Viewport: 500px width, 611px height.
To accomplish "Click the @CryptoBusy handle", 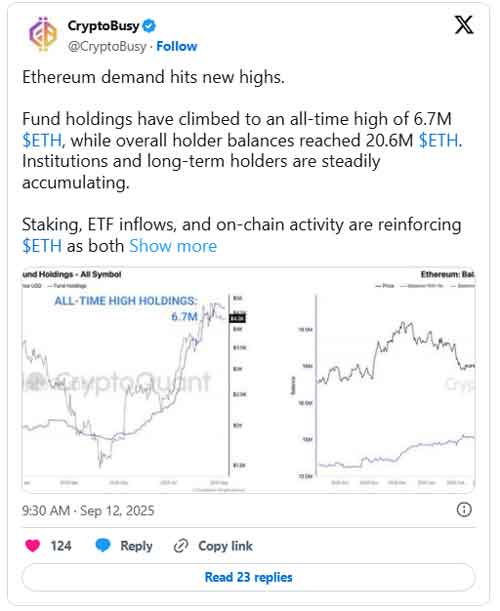I will (107, 46).
